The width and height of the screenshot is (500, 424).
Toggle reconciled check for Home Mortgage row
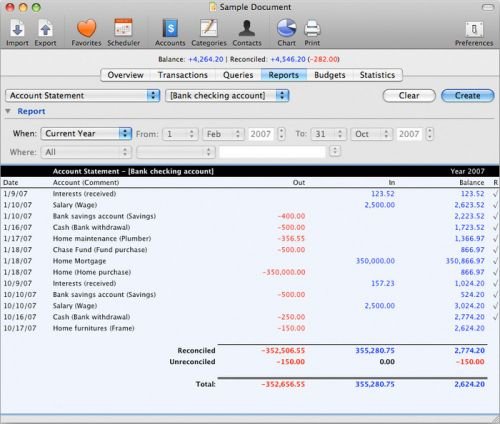pos(495,261)
